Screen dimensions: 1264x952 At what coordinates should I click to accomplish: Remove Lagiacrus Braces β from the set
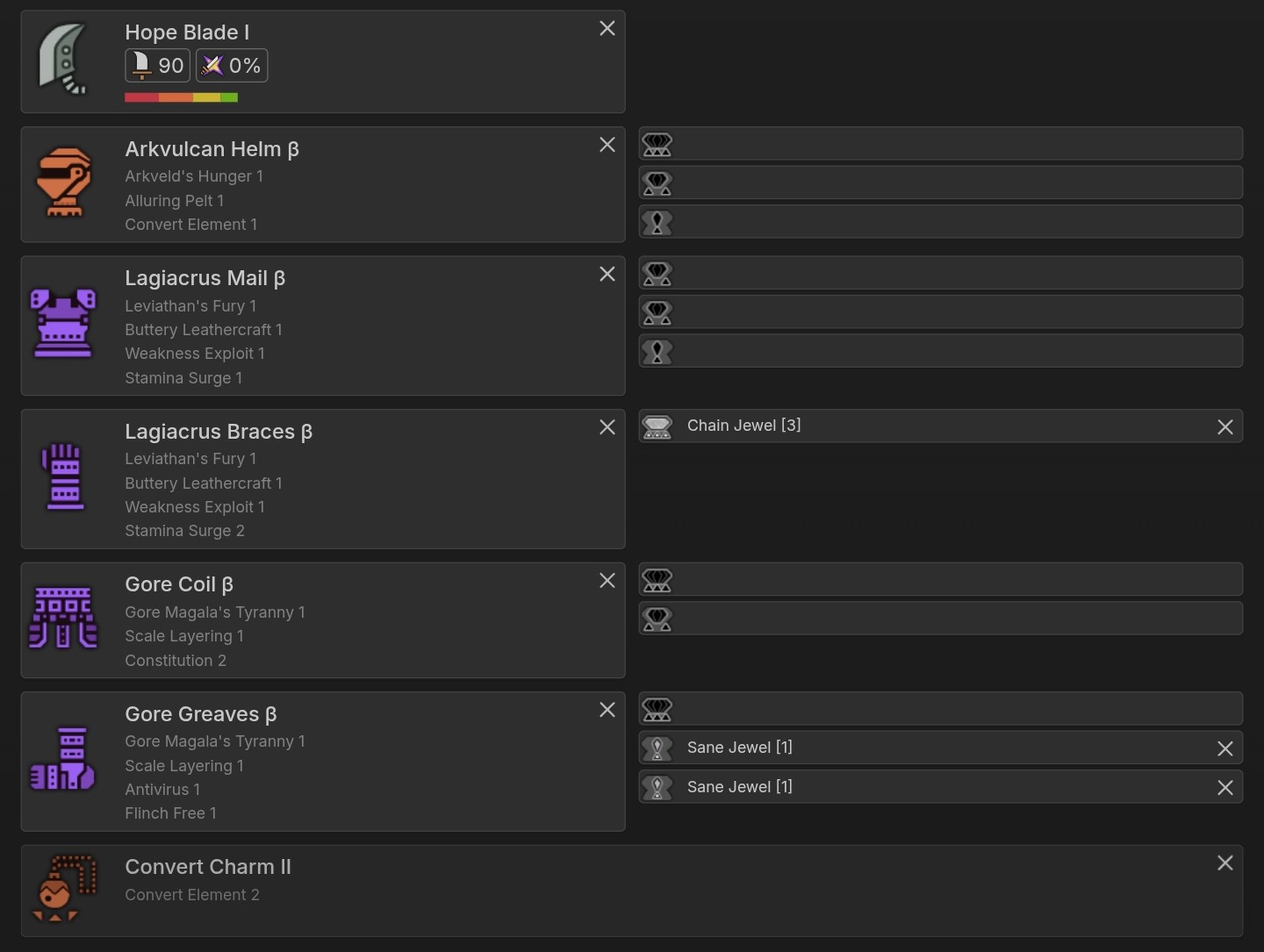[607, 427]
